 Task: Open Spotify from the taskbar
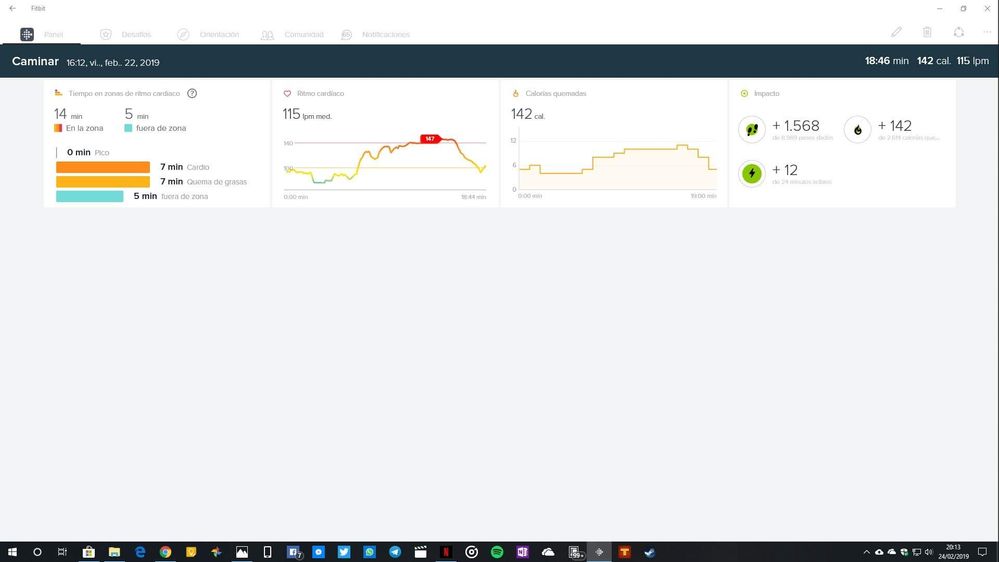[x=497, y=552]
